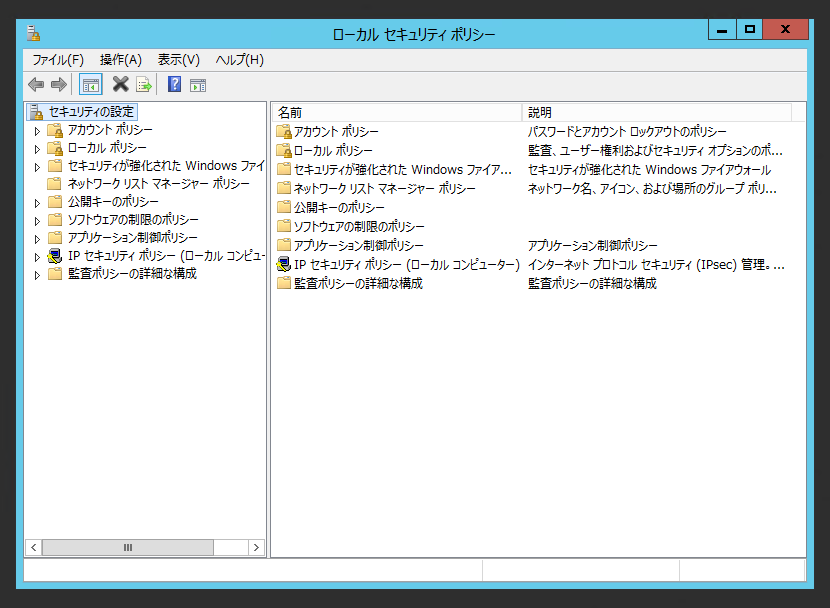
Task: Click the Forward arrow toolbar icon
Action: tap(59, 85)
